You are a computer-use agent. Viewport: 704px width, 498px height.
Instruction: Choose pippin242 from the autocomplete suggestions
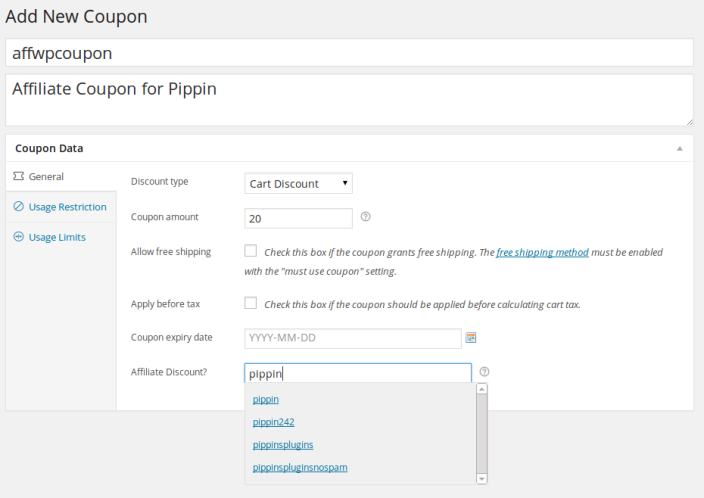pos(273,422)
